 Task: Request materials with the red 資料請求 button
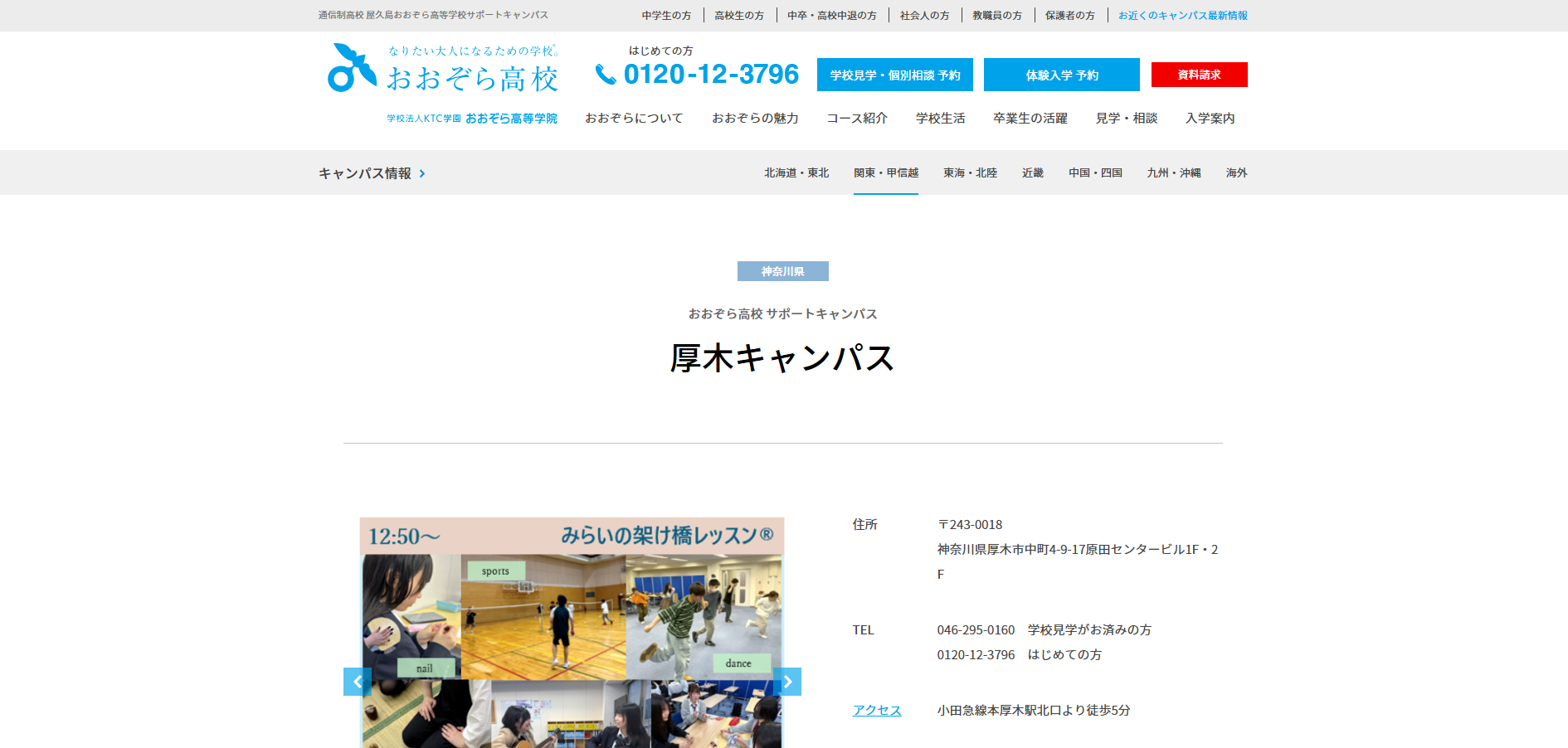point(1199,75)
